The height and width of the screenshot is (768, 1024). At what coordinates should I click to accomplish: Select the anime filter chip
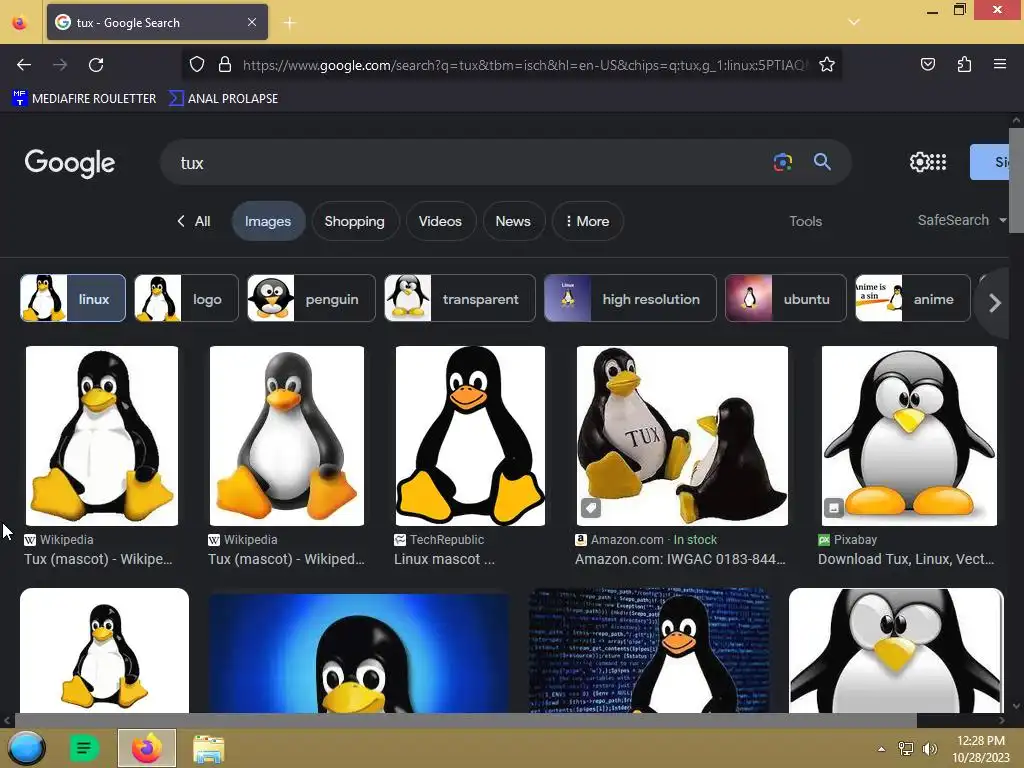[912, 298]
